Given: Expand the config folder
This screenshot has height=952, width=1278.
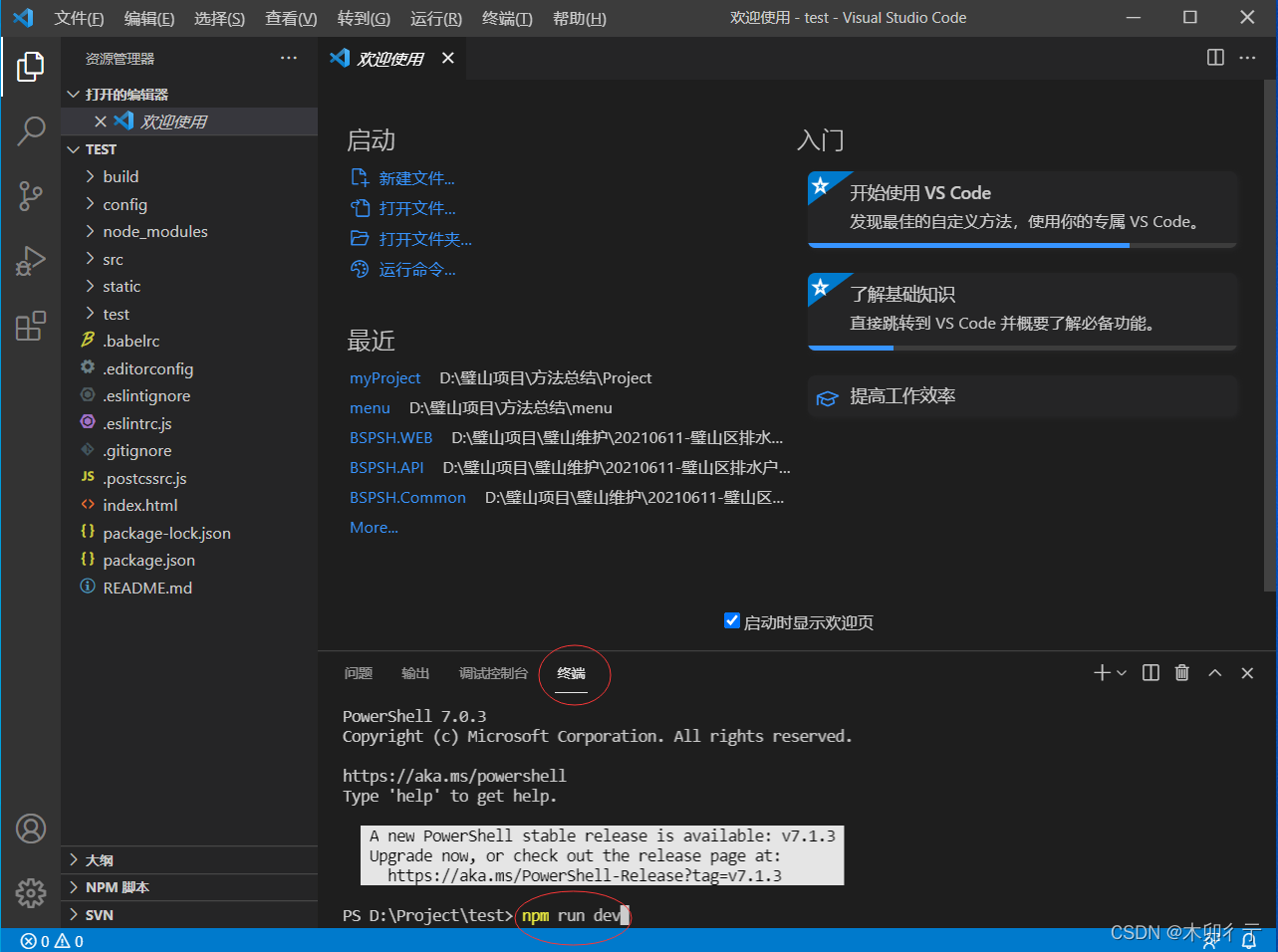Looking at the screenshot, I should click(90, 204).
